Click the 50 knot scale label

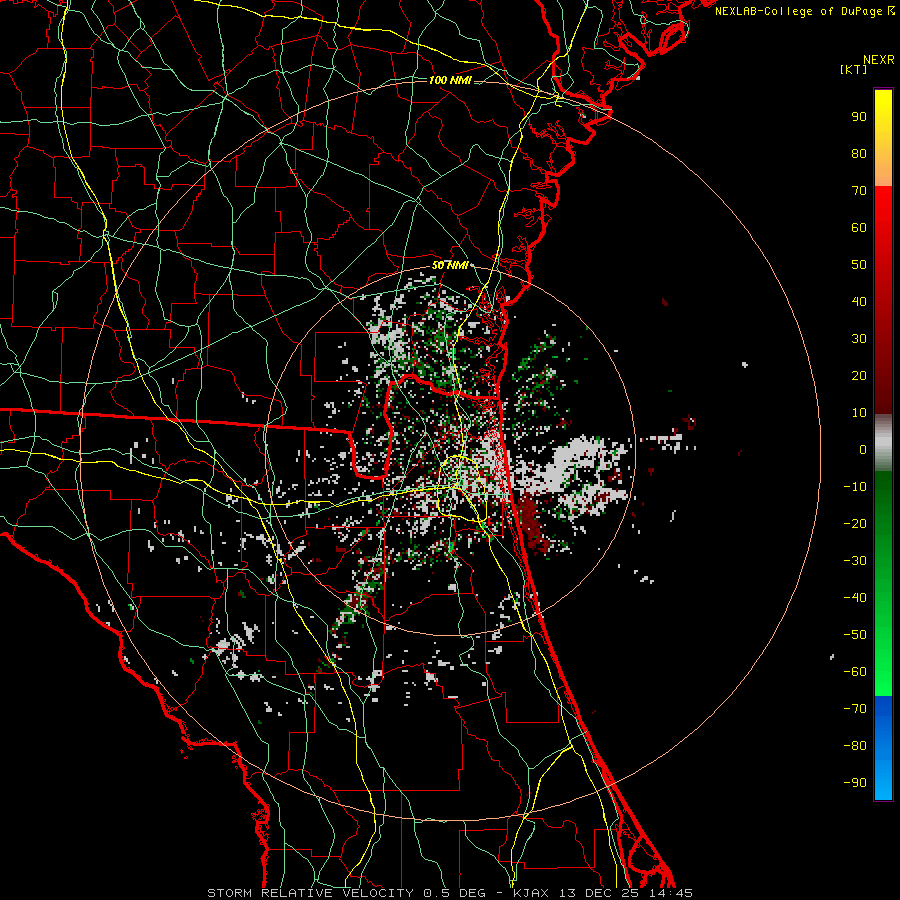(859, 265)
